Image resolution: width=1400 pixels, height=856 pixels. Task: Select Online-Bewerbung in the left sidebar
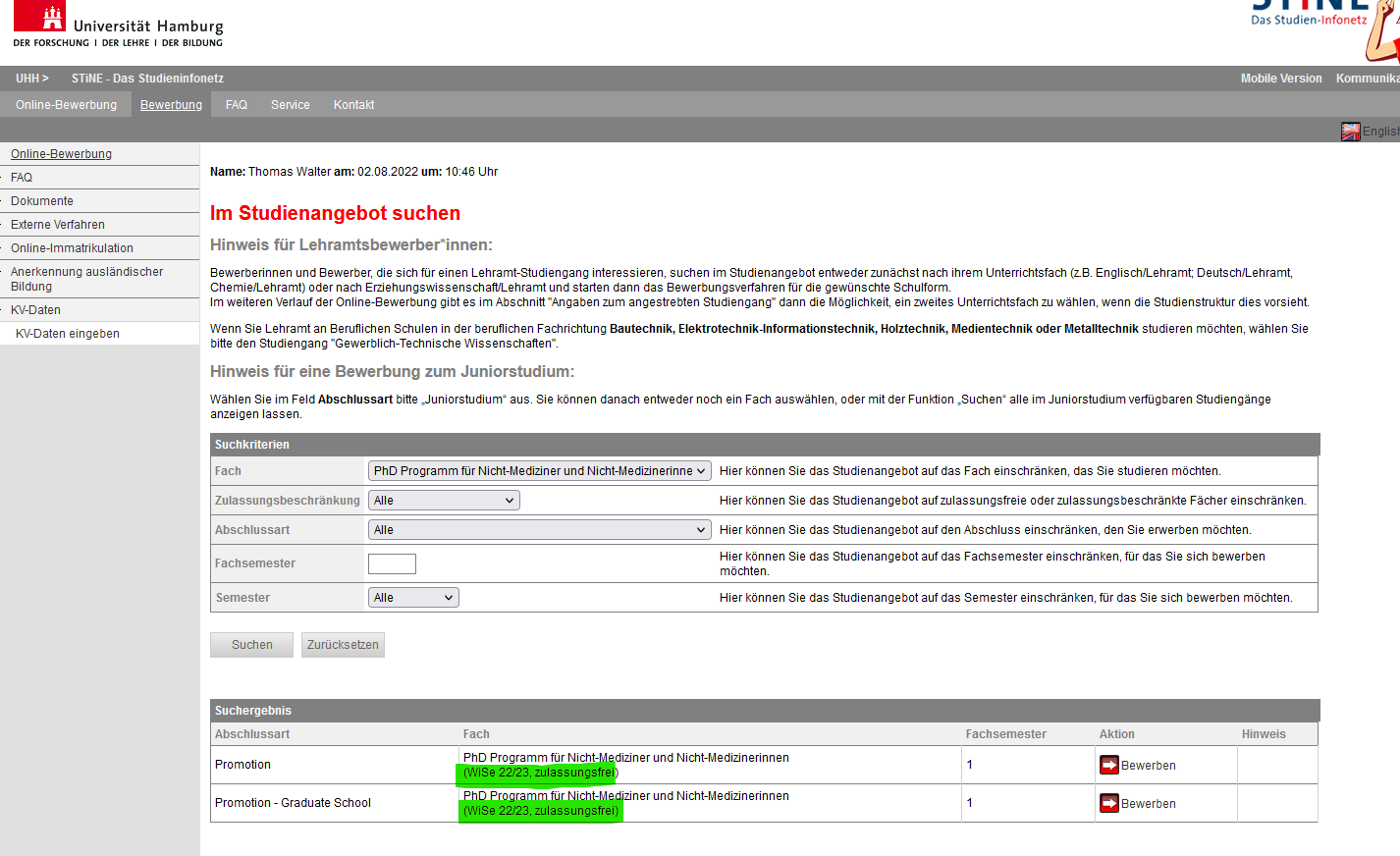(61, 154)
